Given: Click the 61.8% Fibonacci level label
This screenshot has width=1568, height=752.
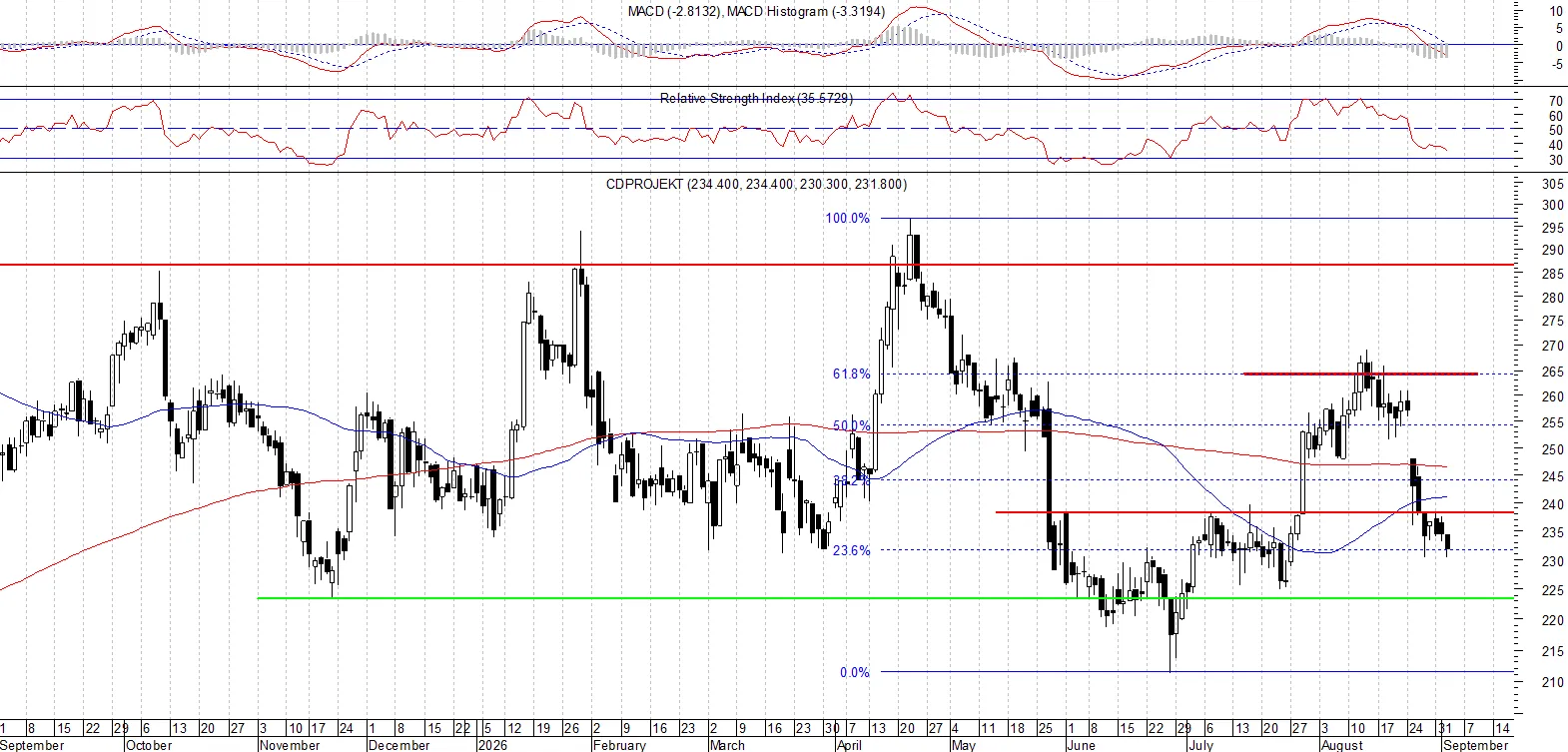Looking at the screenshot, I should [851, 374].
